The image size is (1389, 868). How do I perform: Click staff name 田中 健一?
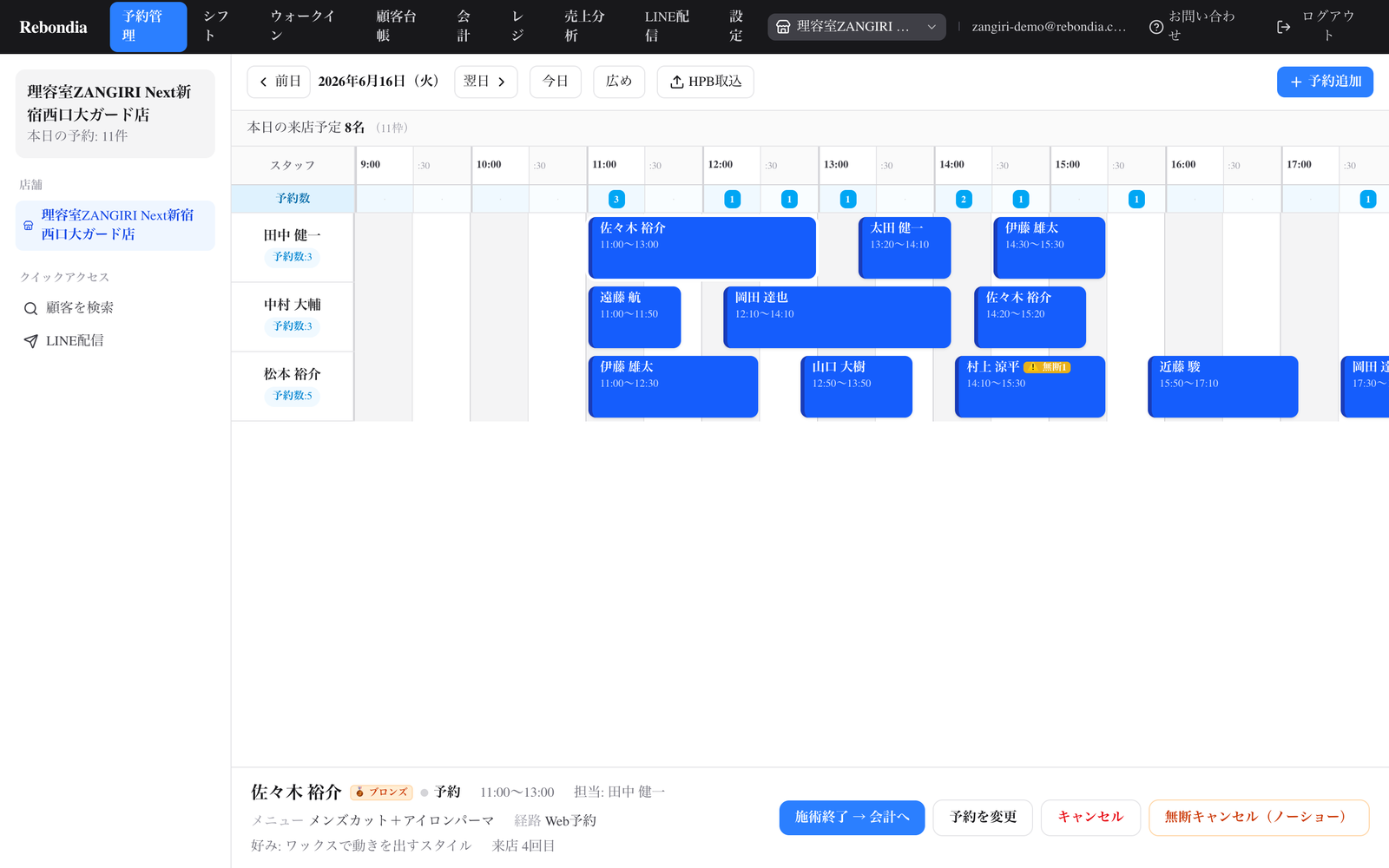[x=293, y=235]
